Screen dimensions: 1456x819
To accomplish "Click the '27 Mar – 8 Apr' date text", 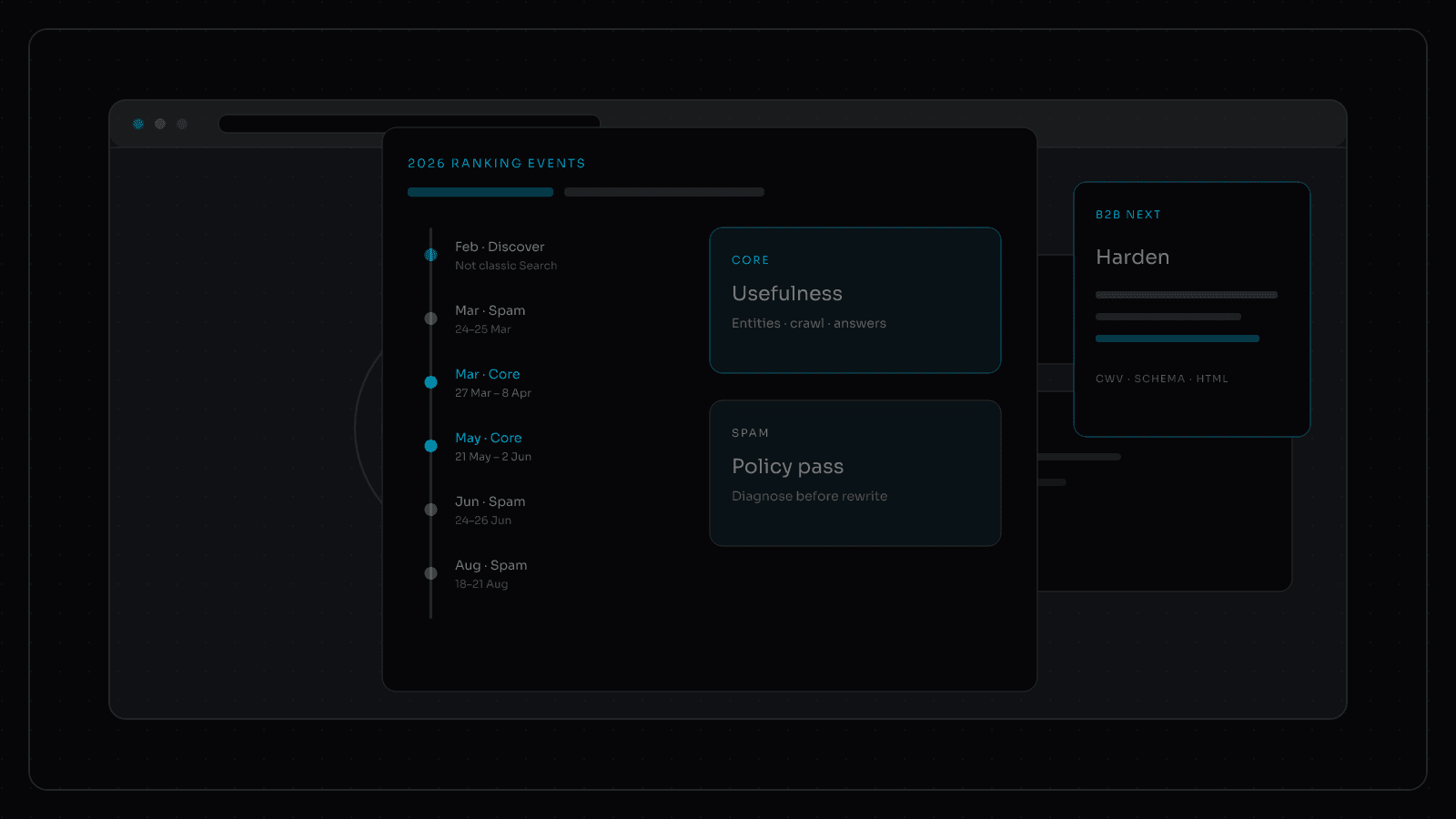I will pyautogui.click(x=493, y=393).
